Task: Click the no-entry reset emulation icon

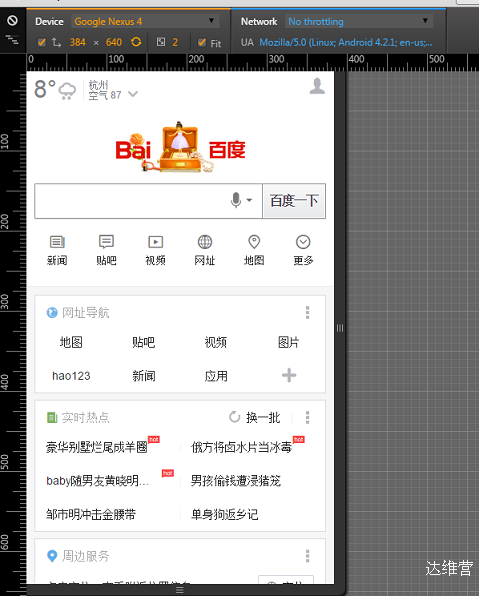Action: tap(12, 21)
